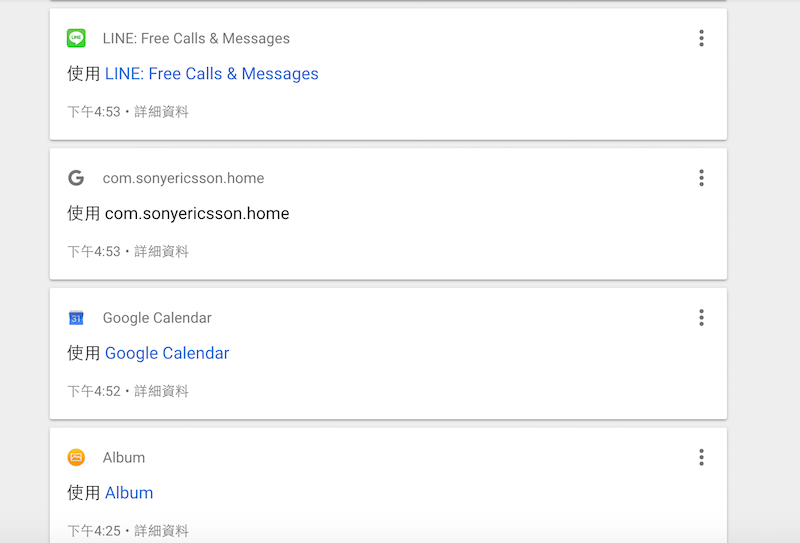Open three-dot menu on com.sonyericsson.home card
This screenshot has height=543, width=800.
[x=702, y=178]
